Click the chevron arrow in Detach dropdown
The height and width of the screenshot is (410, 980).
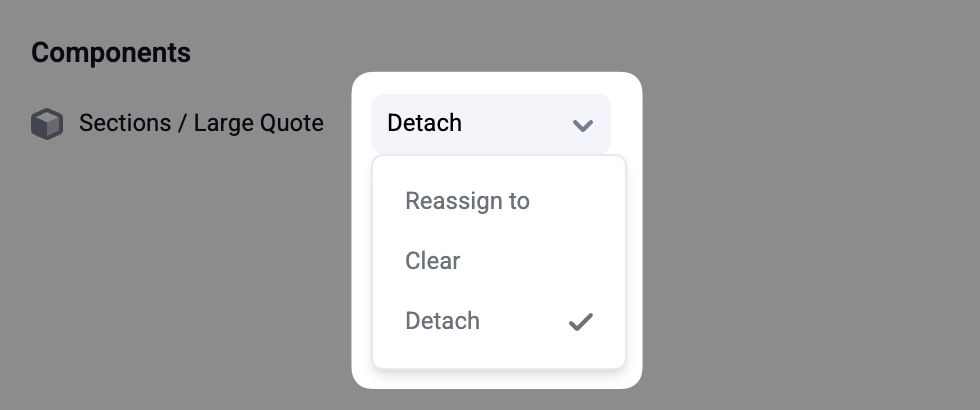[x=583, y=125]
